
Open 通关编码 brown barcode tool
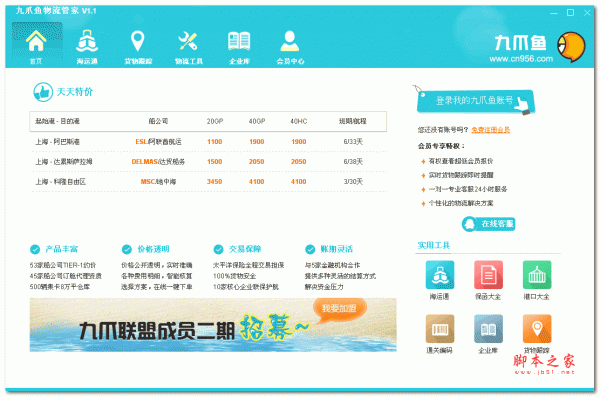[x=440, y=328]
